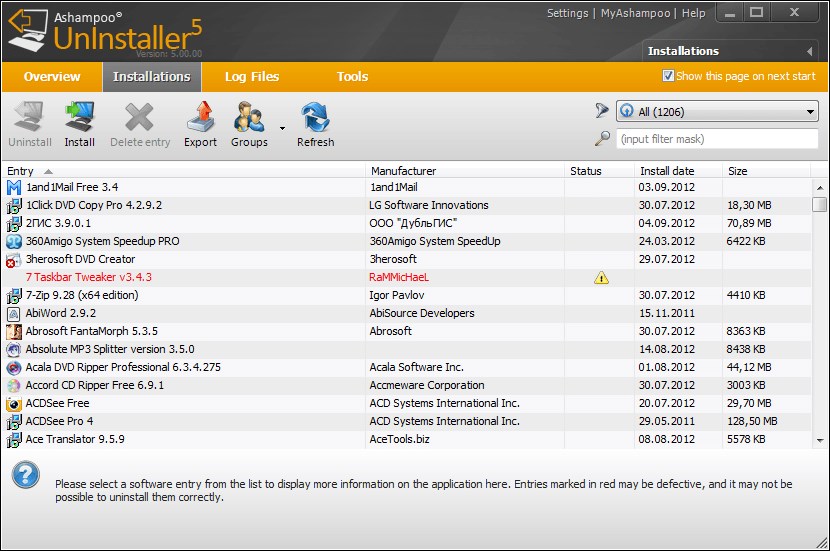Click the 1Click DVD Copy Pro icon
Image resolution: width=830 pixels, height=551 pixels.
point(14,205)
